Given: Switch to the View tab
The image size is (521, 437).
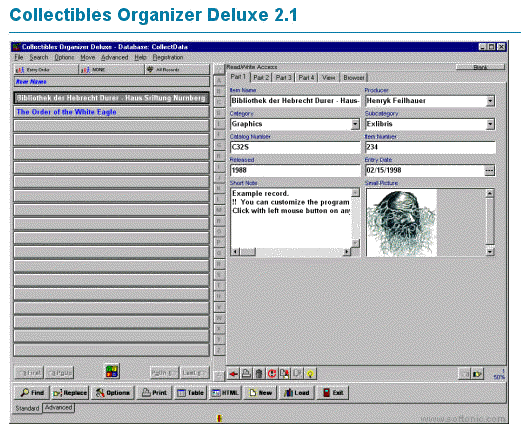Looking at the screenshot, I should (328, 77).
